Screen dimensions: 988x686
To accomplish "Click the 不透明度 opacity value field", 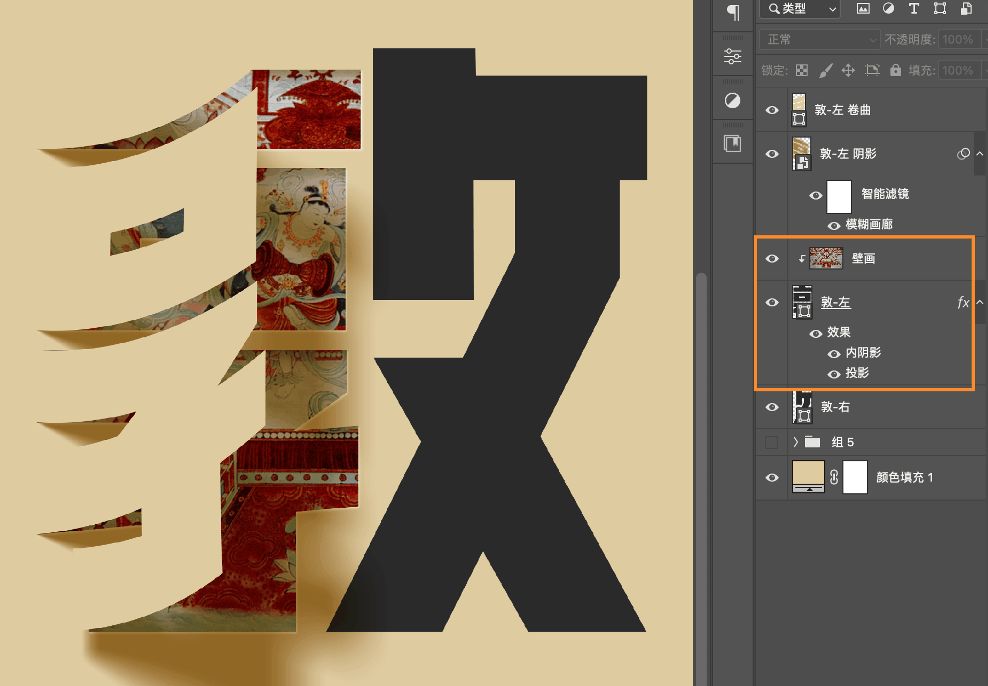I will click(x=960, y=39).
